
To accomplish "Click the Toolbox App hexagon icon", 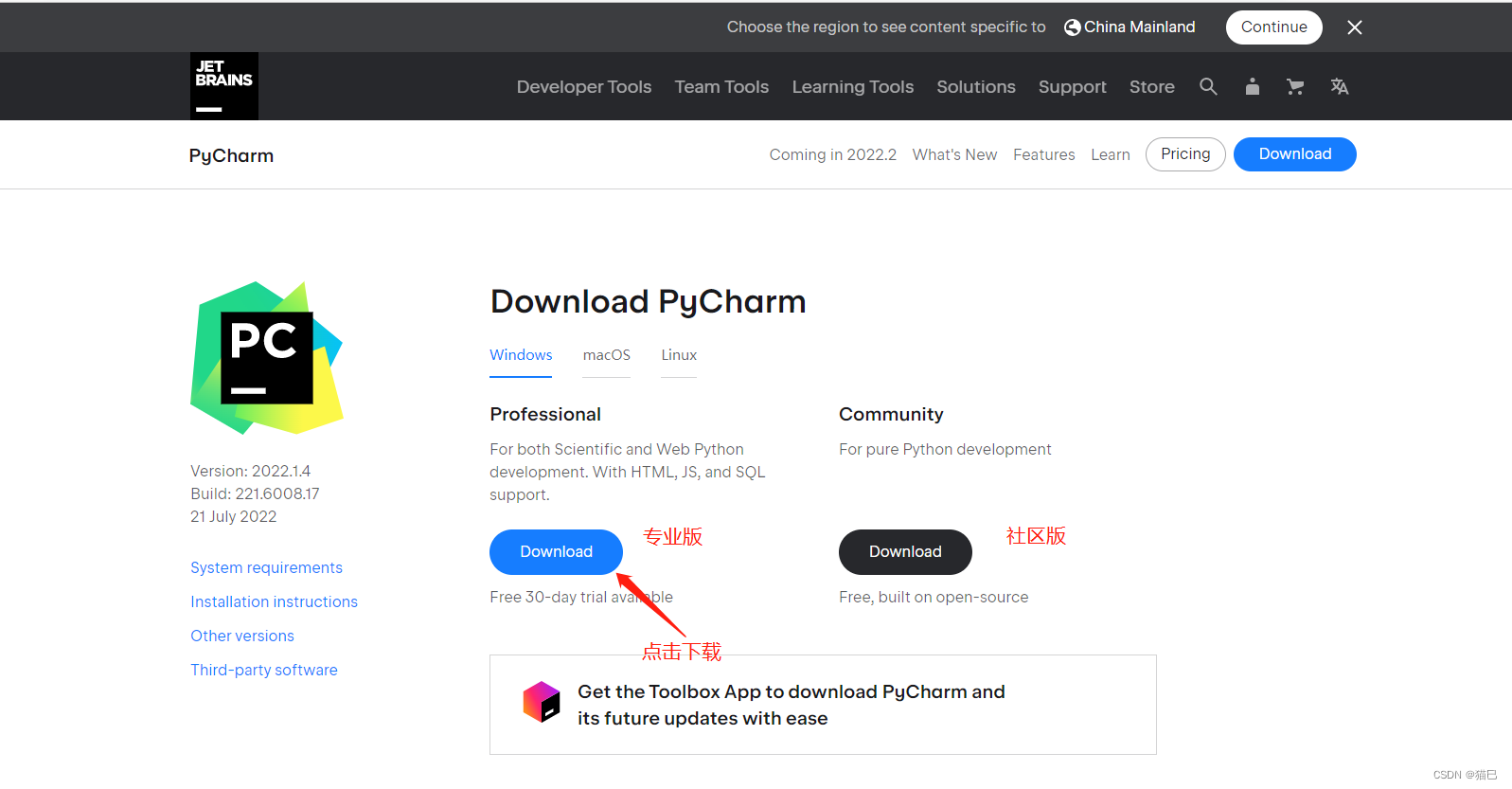I will (x=542, y=702).
